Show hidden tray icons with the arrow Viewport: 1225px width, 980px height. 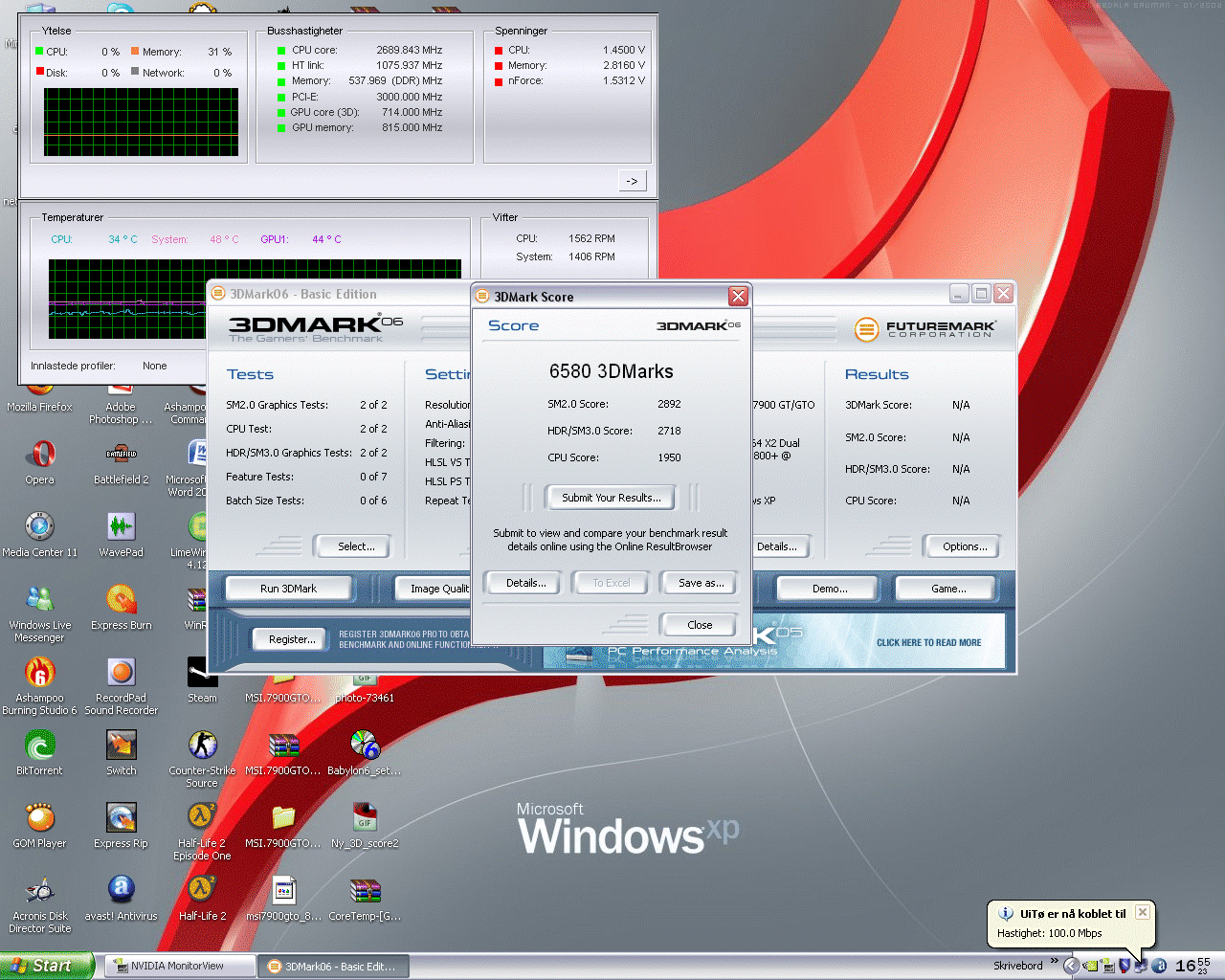coord(1072,966)
